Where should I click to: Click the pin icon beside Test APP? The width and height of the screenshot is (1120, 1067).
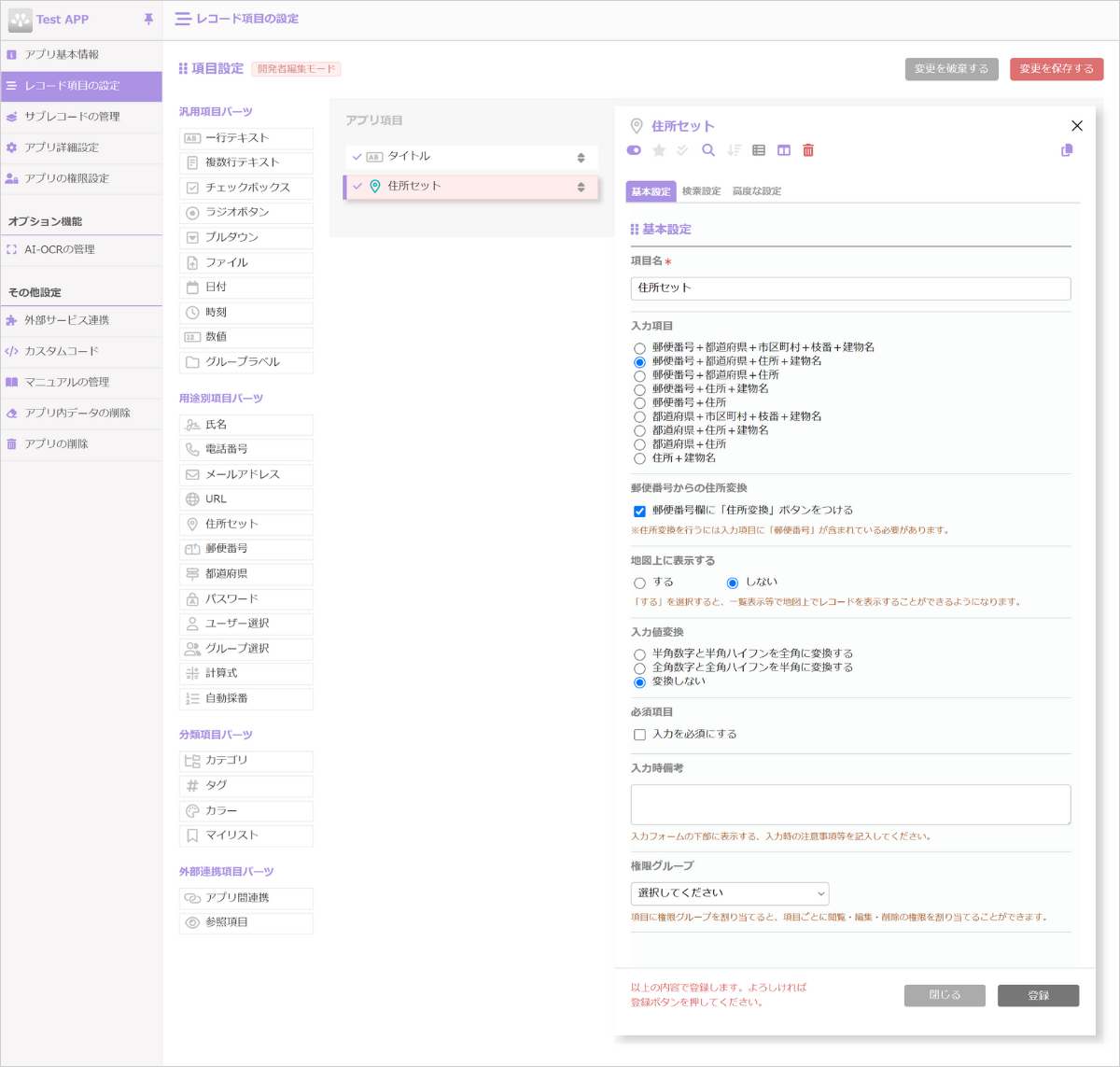[x=148, y=19]
